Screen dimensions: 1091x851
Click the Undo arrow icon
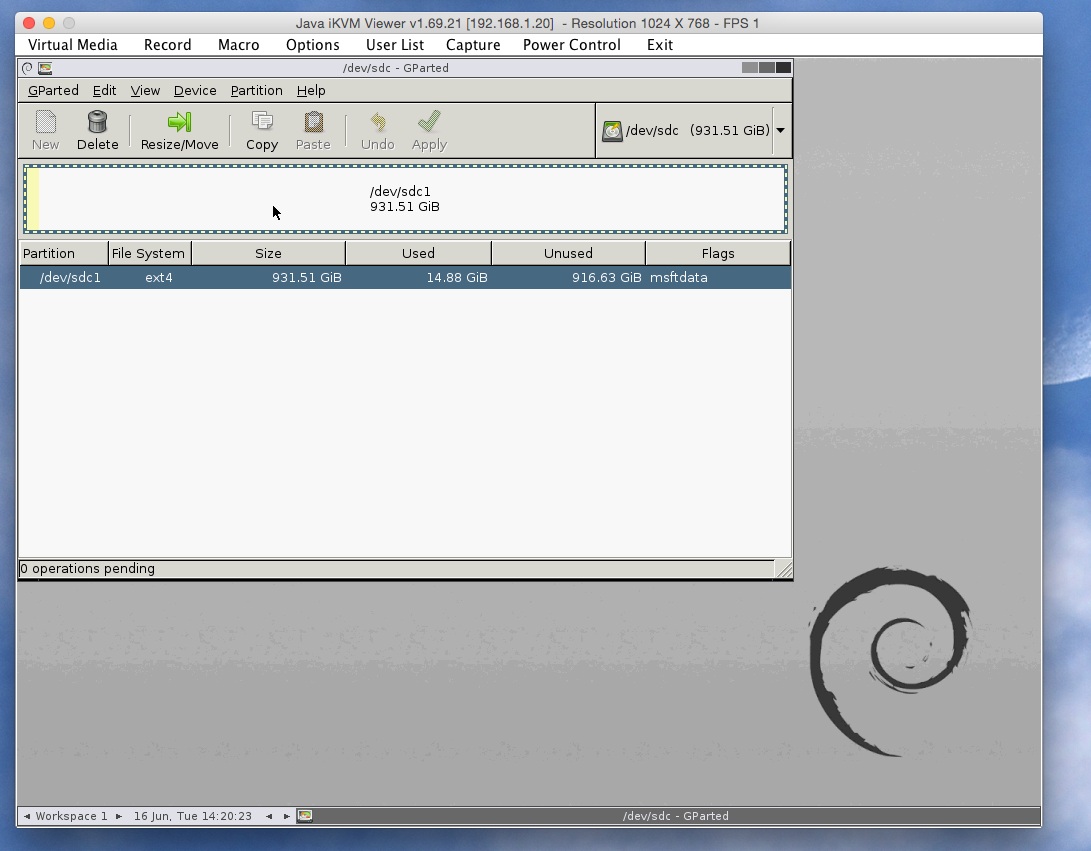pyautogui.click(x=378, y=122)
